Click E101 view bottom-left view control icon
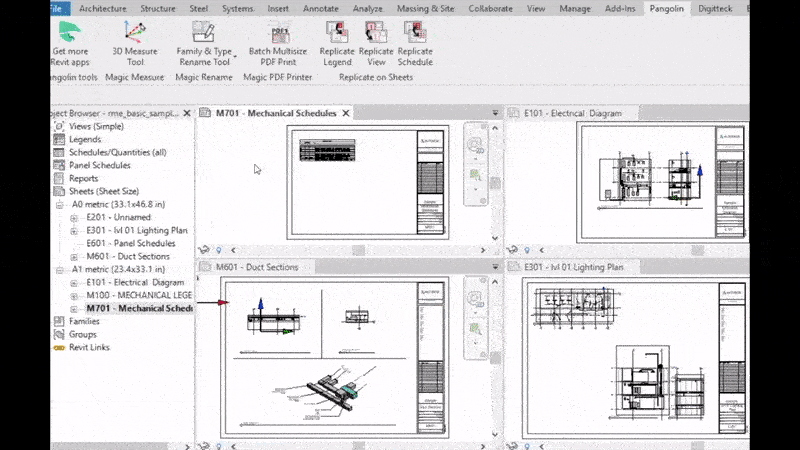The image size is (800, 450). pyautogui.click(x=512, y=250)
